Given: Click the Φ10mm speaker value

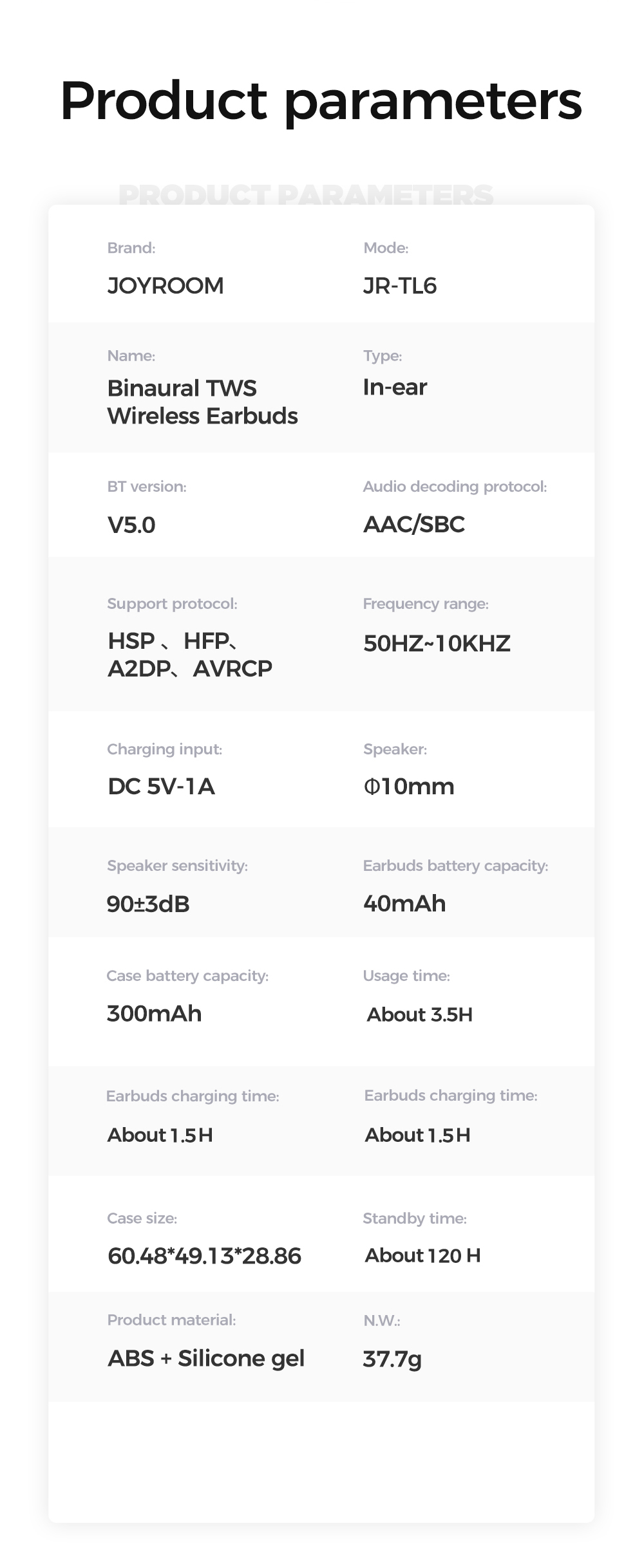Looking at the screenshot, I should tap(409, 787).
